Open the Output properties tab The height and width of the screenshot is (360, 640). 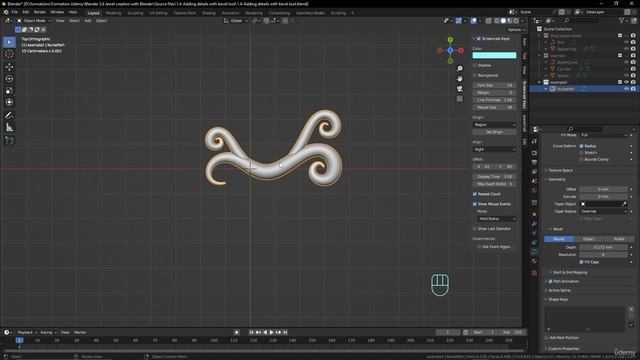coord(534,162)
